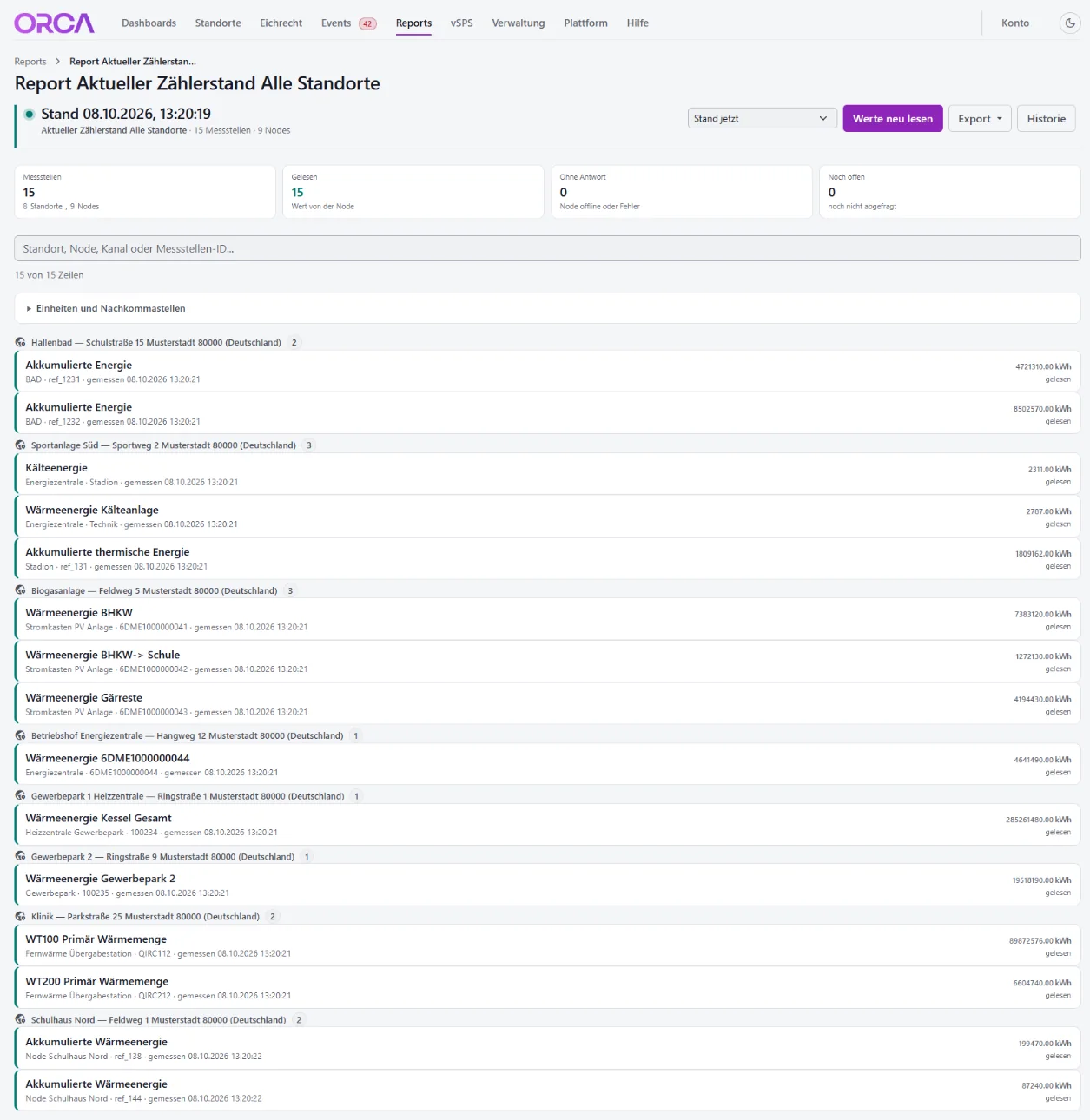Click globe icon beside Gewerbepark 1 Heizzentrale
1090x1120 pixels.
click(x=20, y=796)
